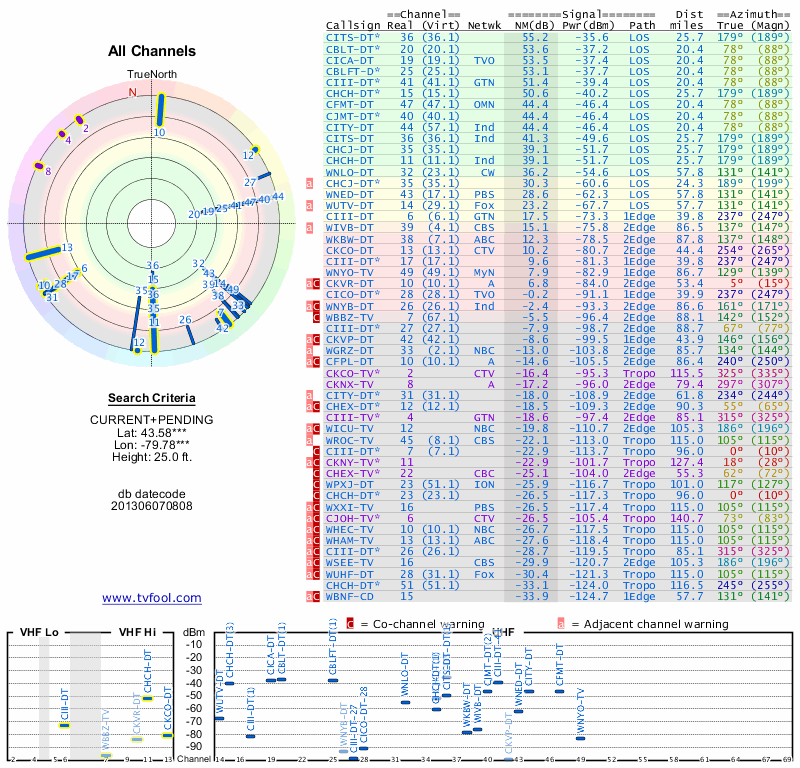
Task: Select the WUHF-DT callsign in the table
Action: click(x=349, y=574)
